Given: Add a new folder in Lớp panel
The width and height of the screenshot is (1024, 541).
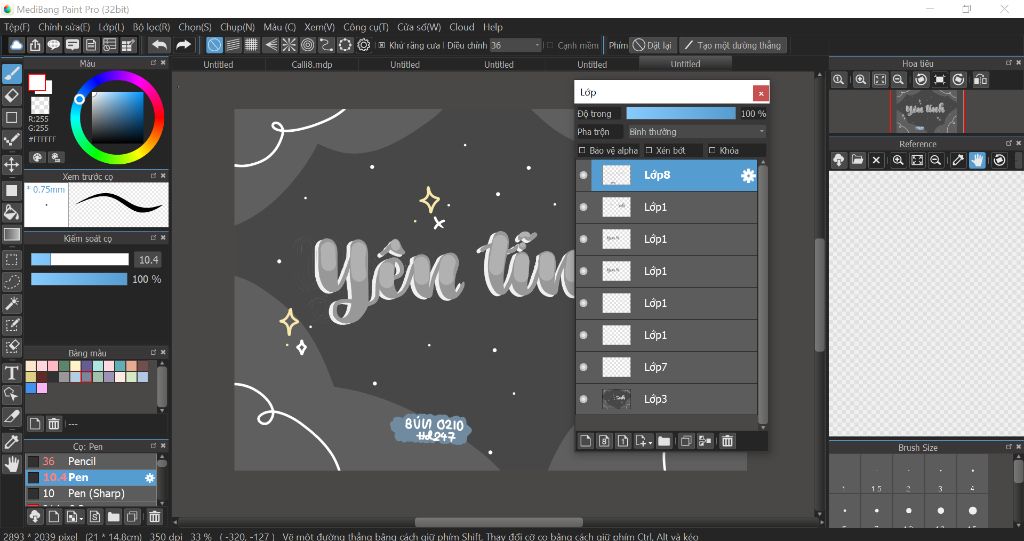Looking at the screenshot, I should tap(664, 442).
